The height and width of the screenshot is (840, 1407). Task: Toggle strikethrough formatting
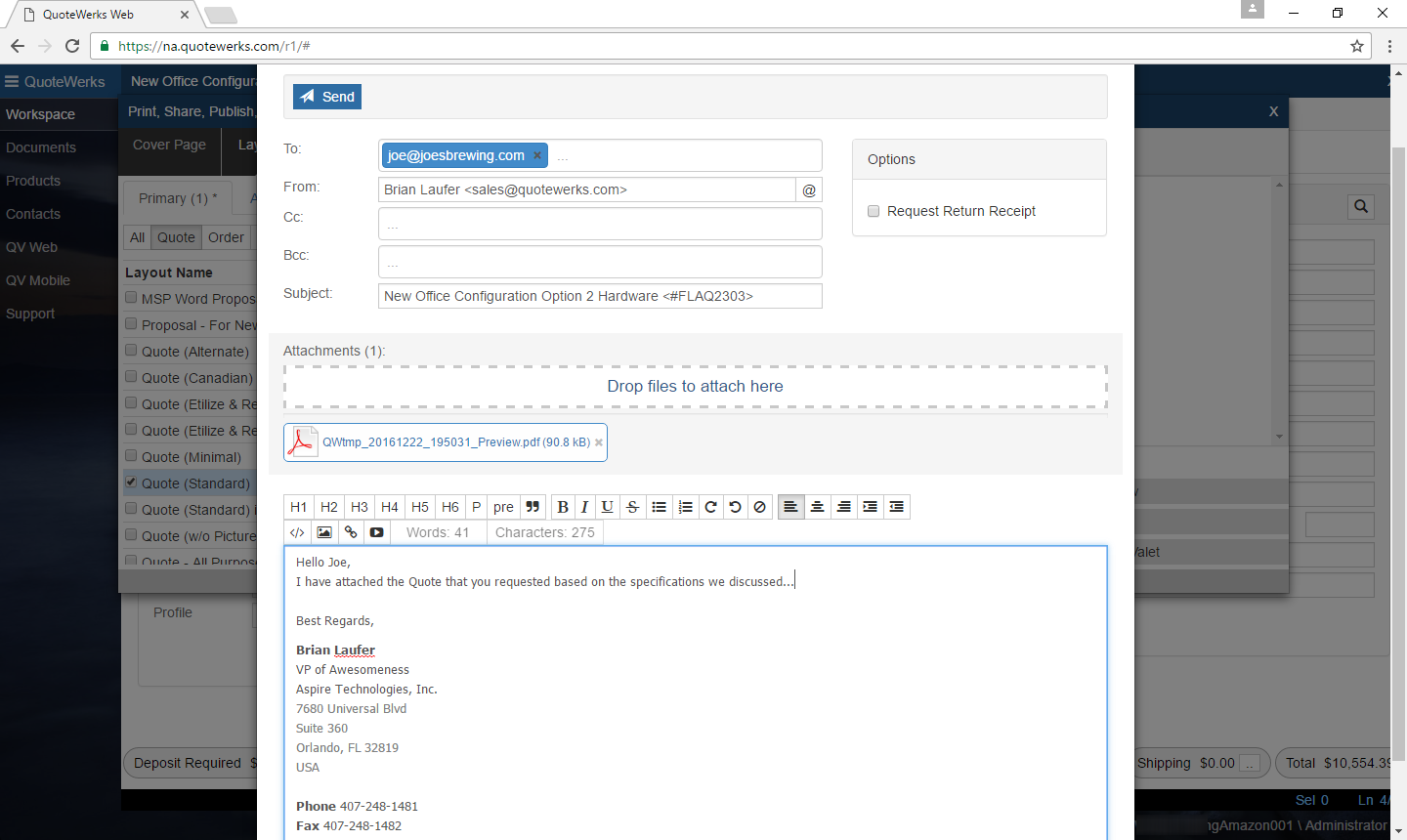(x=633, y=507)
